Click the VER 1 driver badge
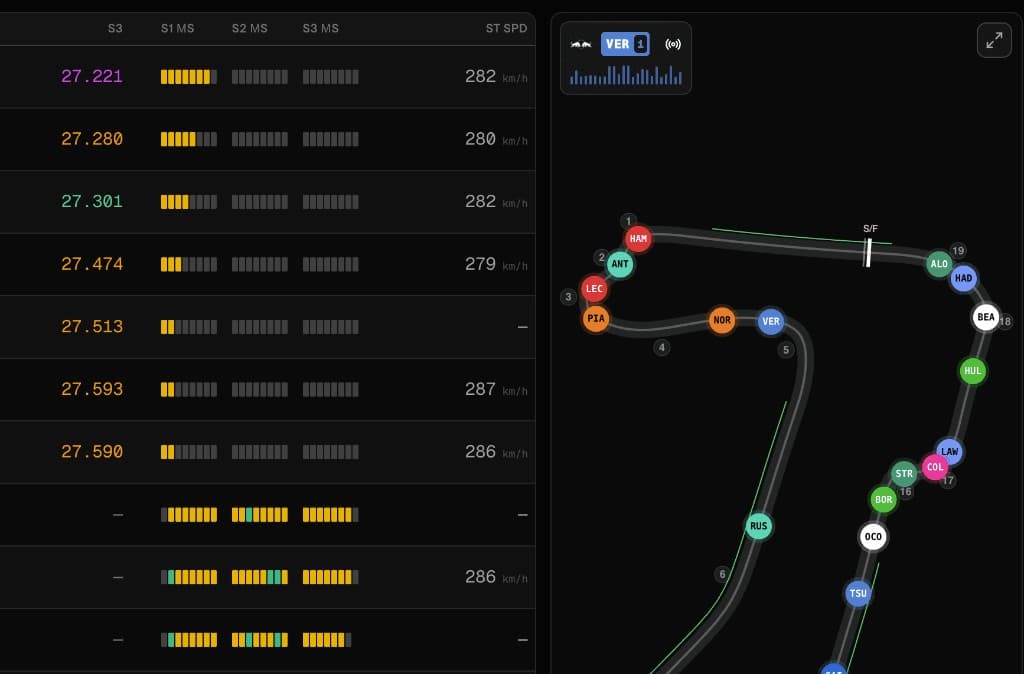Image resolution: width=1024 pixels, height=674 pixels. click(626, 44)
